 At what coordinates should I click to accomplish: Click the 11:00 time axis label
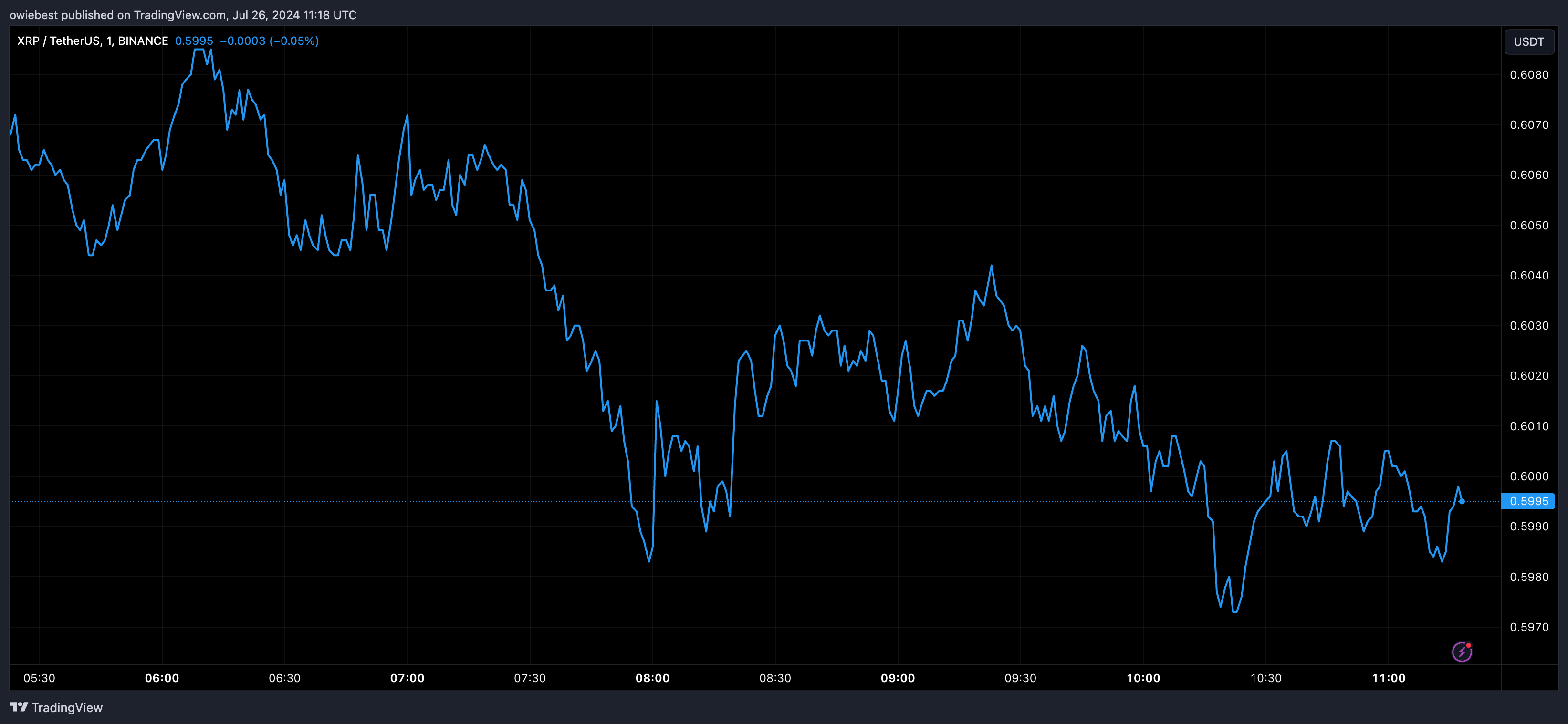coord(1389,678)
